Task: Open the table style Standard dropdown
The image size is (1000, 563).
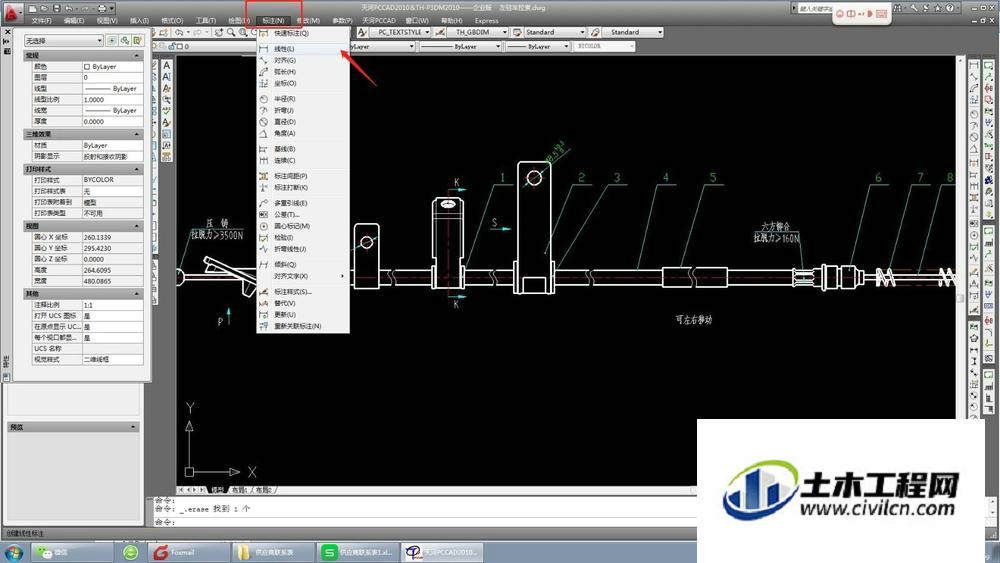Action: point(555,32)
